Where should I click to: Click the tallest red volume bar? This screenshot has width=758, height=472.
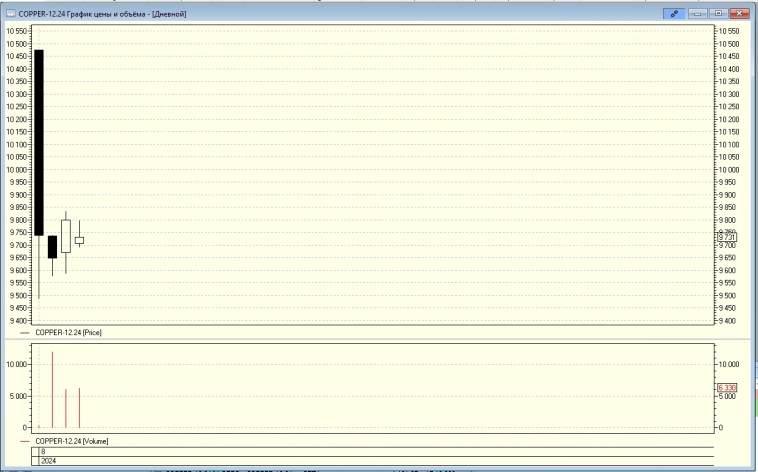[52, 390]
